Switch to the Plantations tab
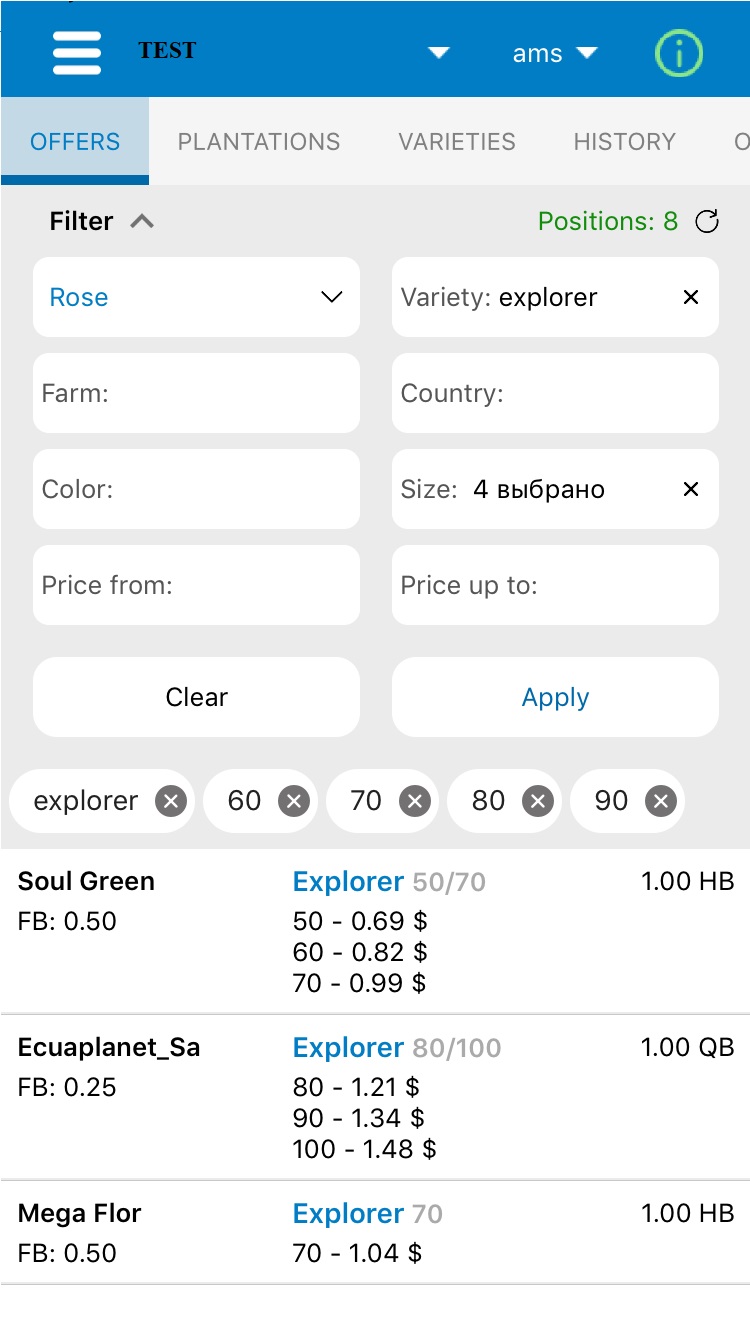Viewport: 750px width, 1334px height. tap(259, 142)
